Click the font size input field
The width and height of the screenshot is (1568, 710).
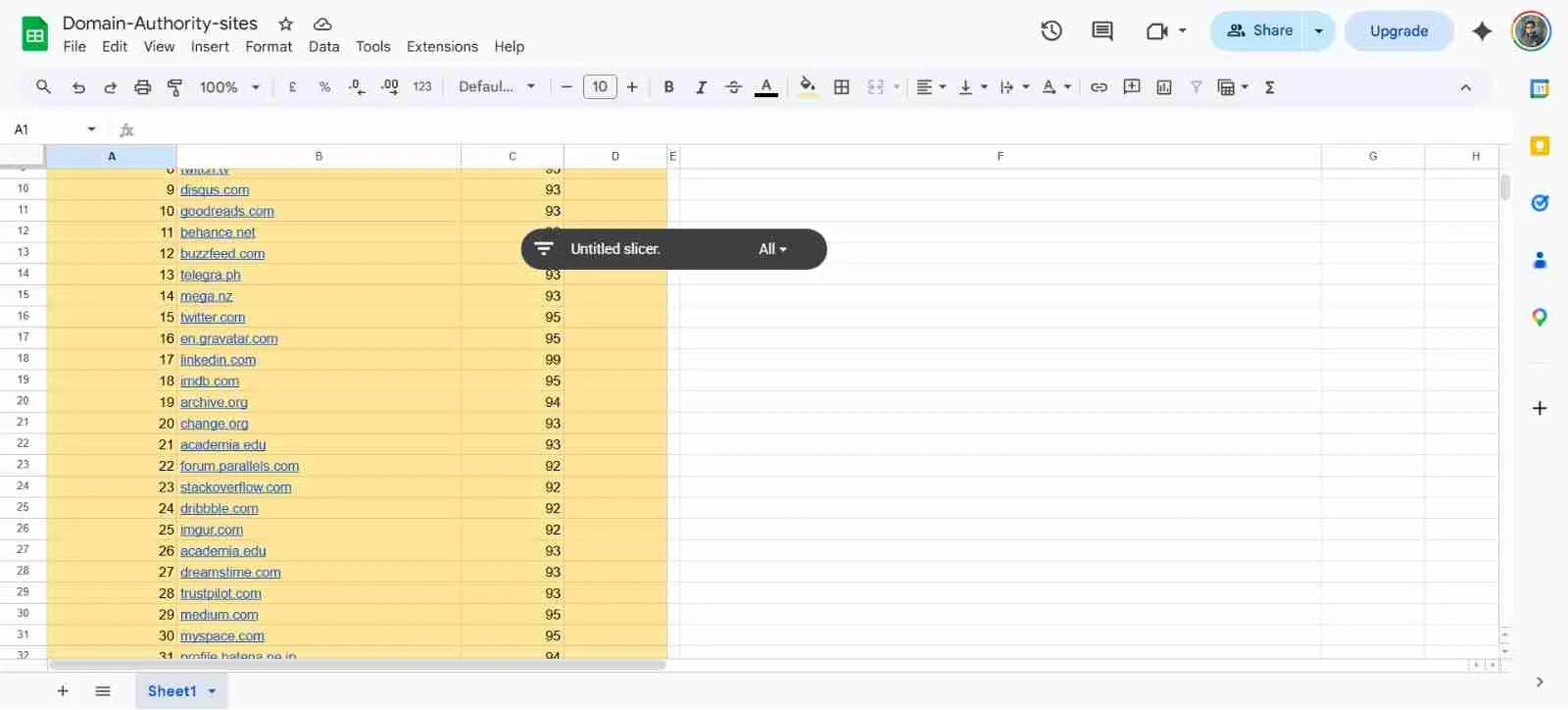point(600,87)
